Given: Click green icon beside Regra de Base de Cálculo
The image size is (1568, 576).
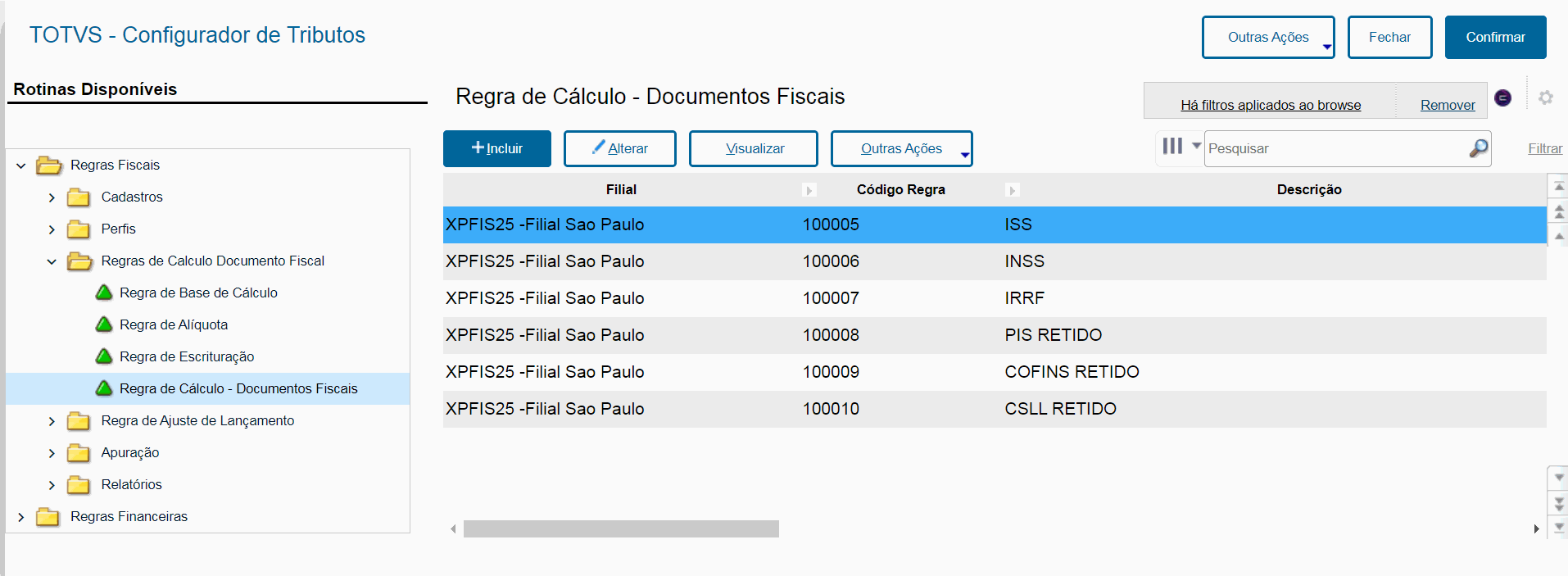Looking at the screenshot, I should coord(104,293).
